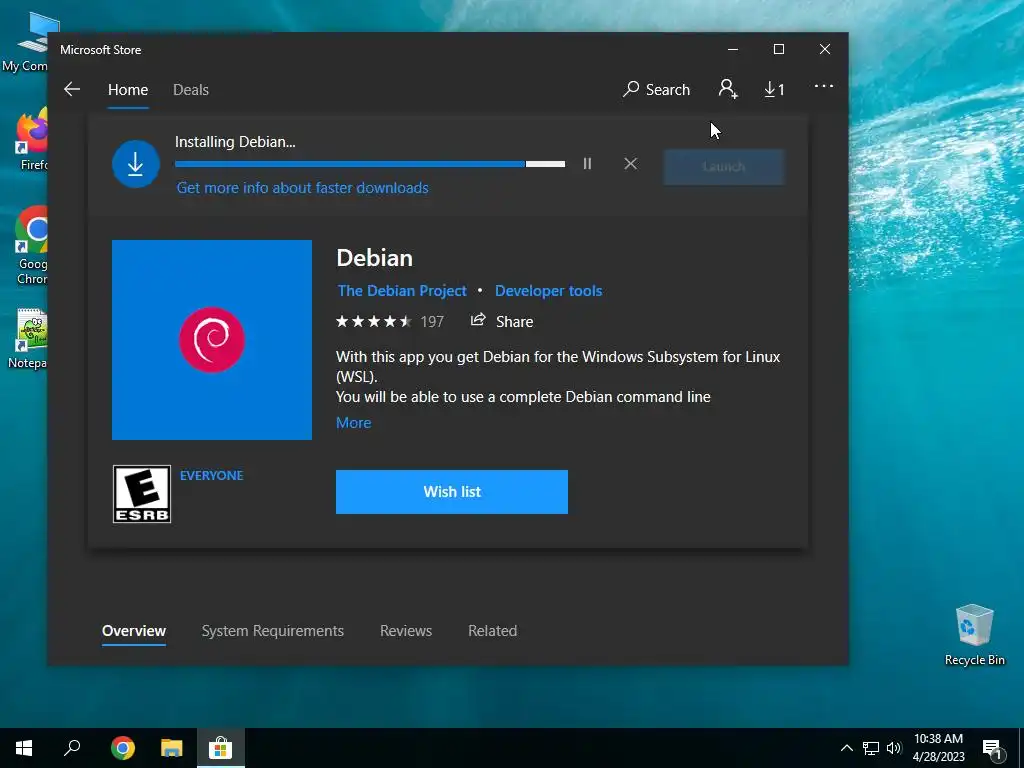This screenshot has width=1024, height=768.
Task: Click Microsoft Store taskbar icon
Action: (221, 748)
